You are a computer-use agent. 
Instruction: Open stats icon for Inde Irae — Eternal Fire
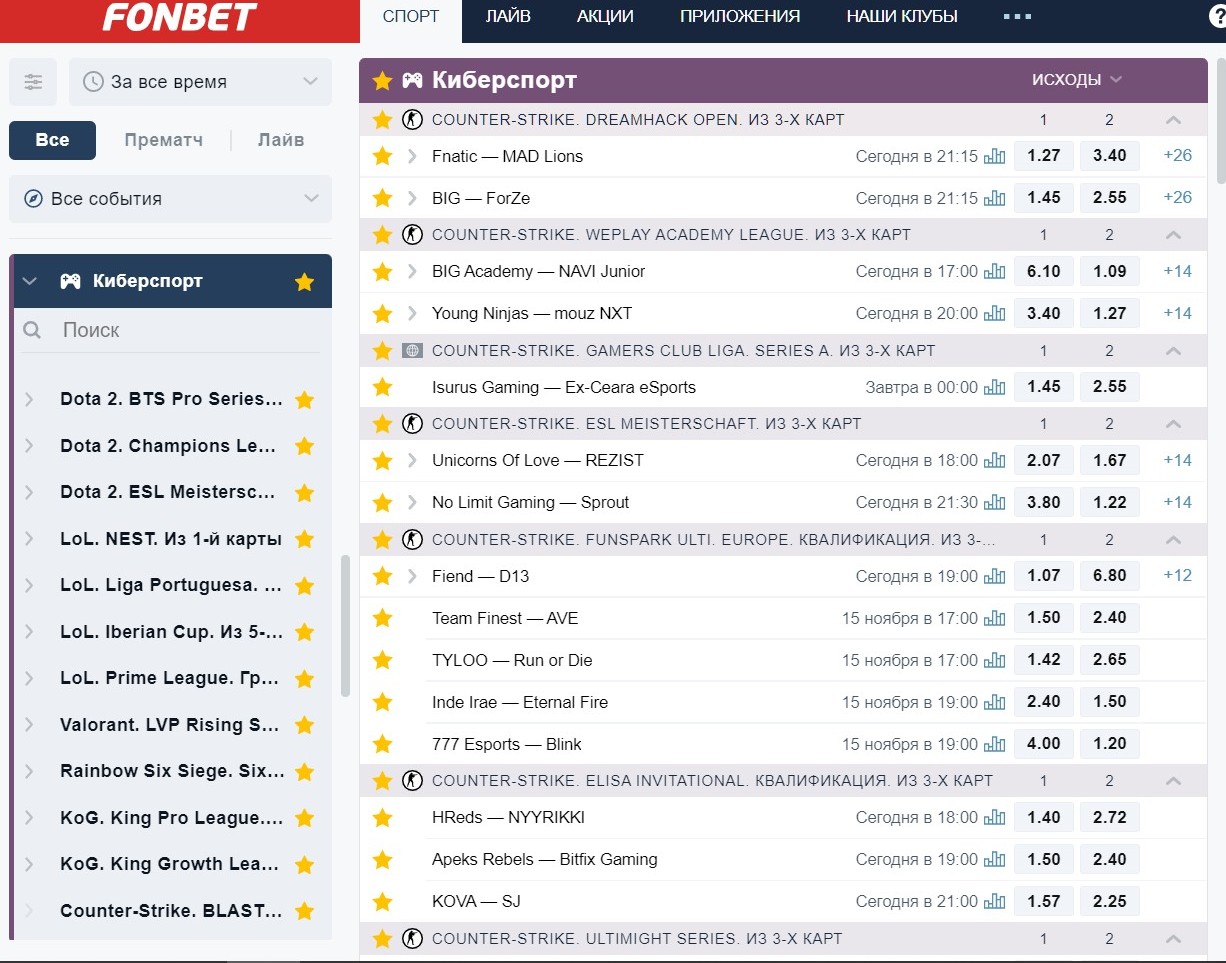pos(994,702)
